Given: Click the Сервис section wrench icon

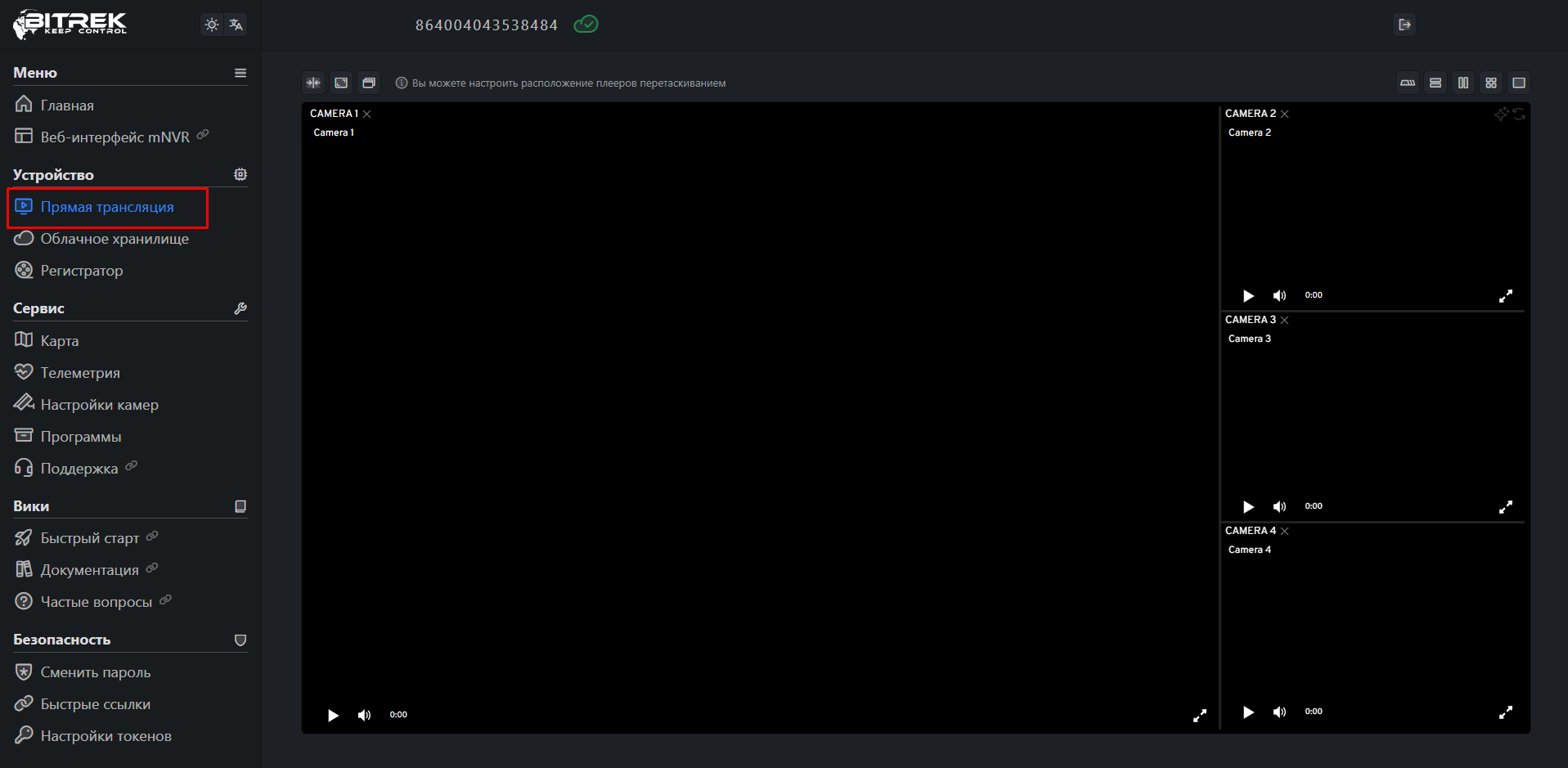Looking at the screenshot, I should (x=240, y=308).
